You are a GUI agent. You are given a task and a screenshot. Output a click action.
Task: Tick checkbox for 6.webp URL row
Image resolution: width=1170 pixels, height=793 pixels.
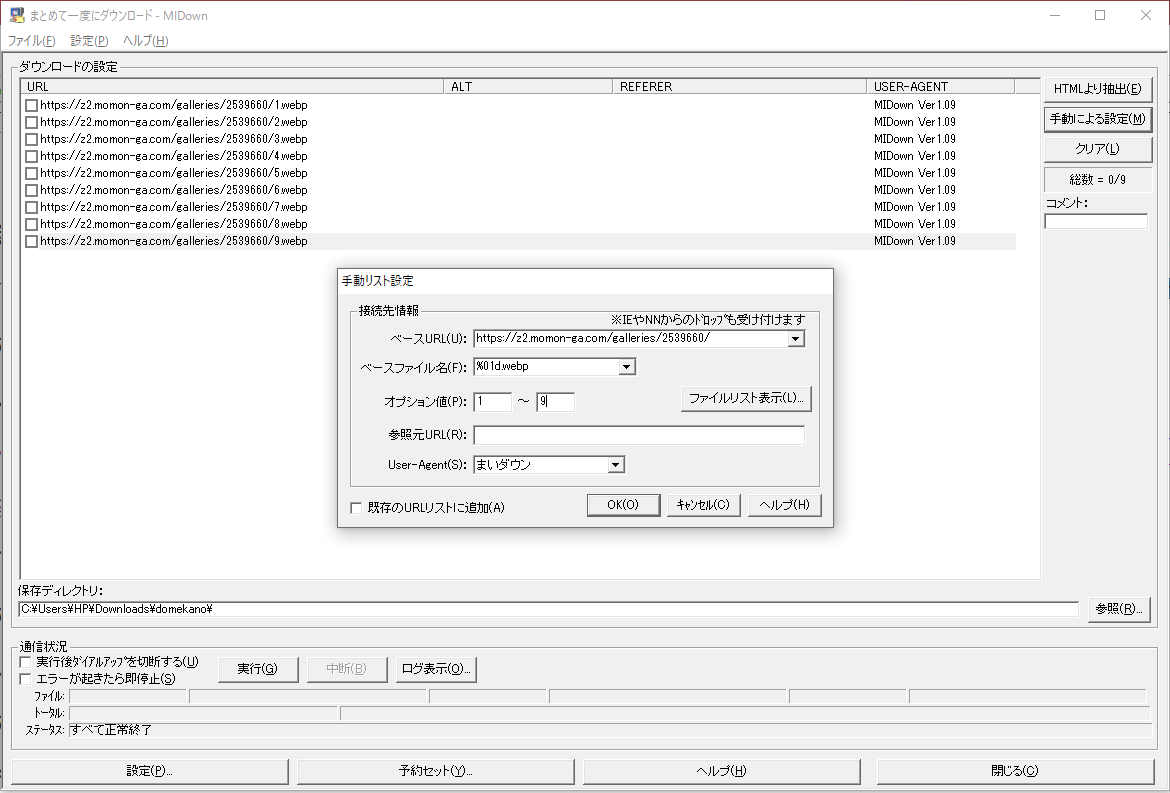[31, 191]
